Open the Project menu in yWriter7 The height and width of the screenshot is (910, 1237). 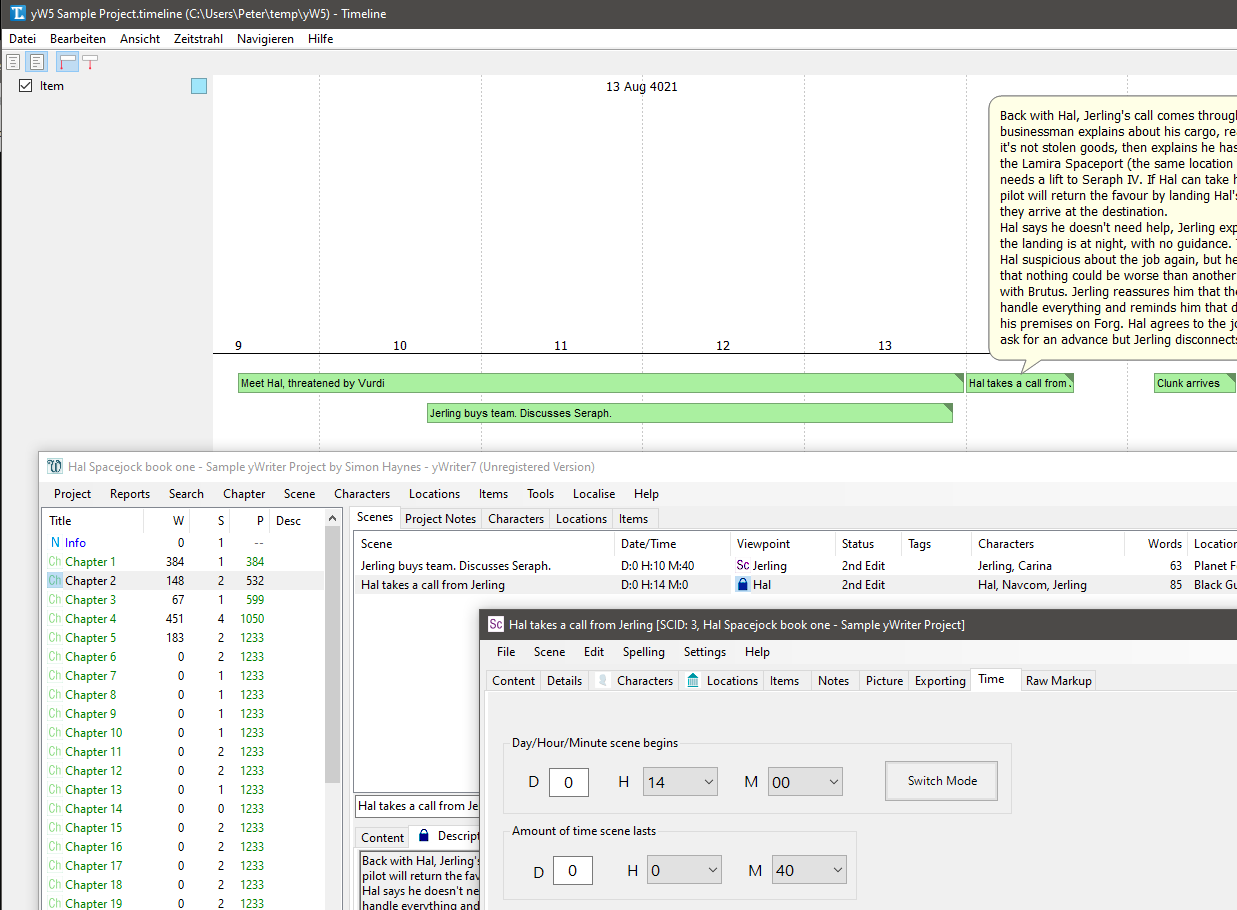pos(73,494)
